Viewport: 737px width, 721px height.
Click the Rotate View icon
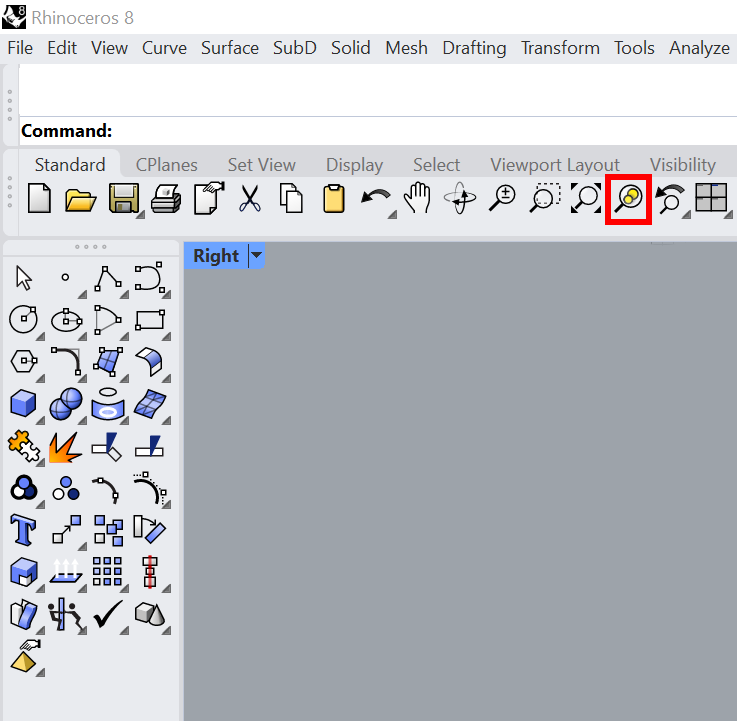tap(459, 198)
